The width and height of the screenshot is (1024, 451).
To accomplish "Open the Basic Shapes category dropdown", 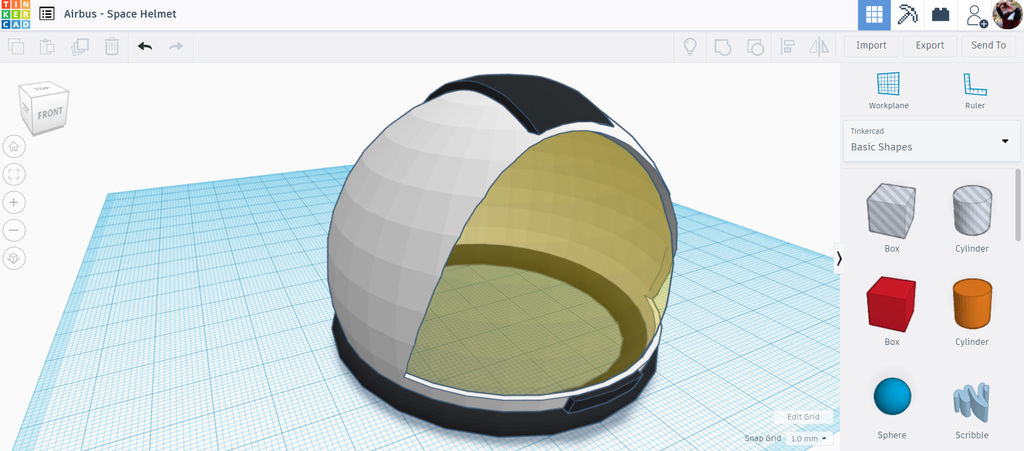I will (x=931, y=140).
